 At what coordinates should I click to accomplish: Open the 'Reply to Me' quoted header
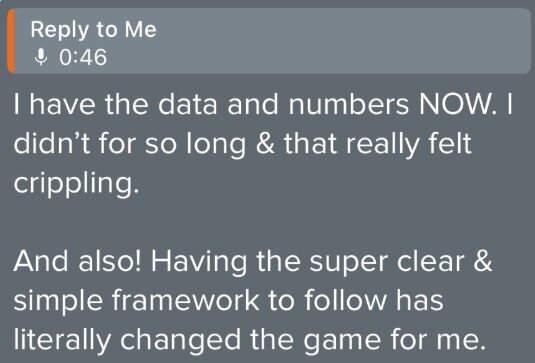click(93, 30)
